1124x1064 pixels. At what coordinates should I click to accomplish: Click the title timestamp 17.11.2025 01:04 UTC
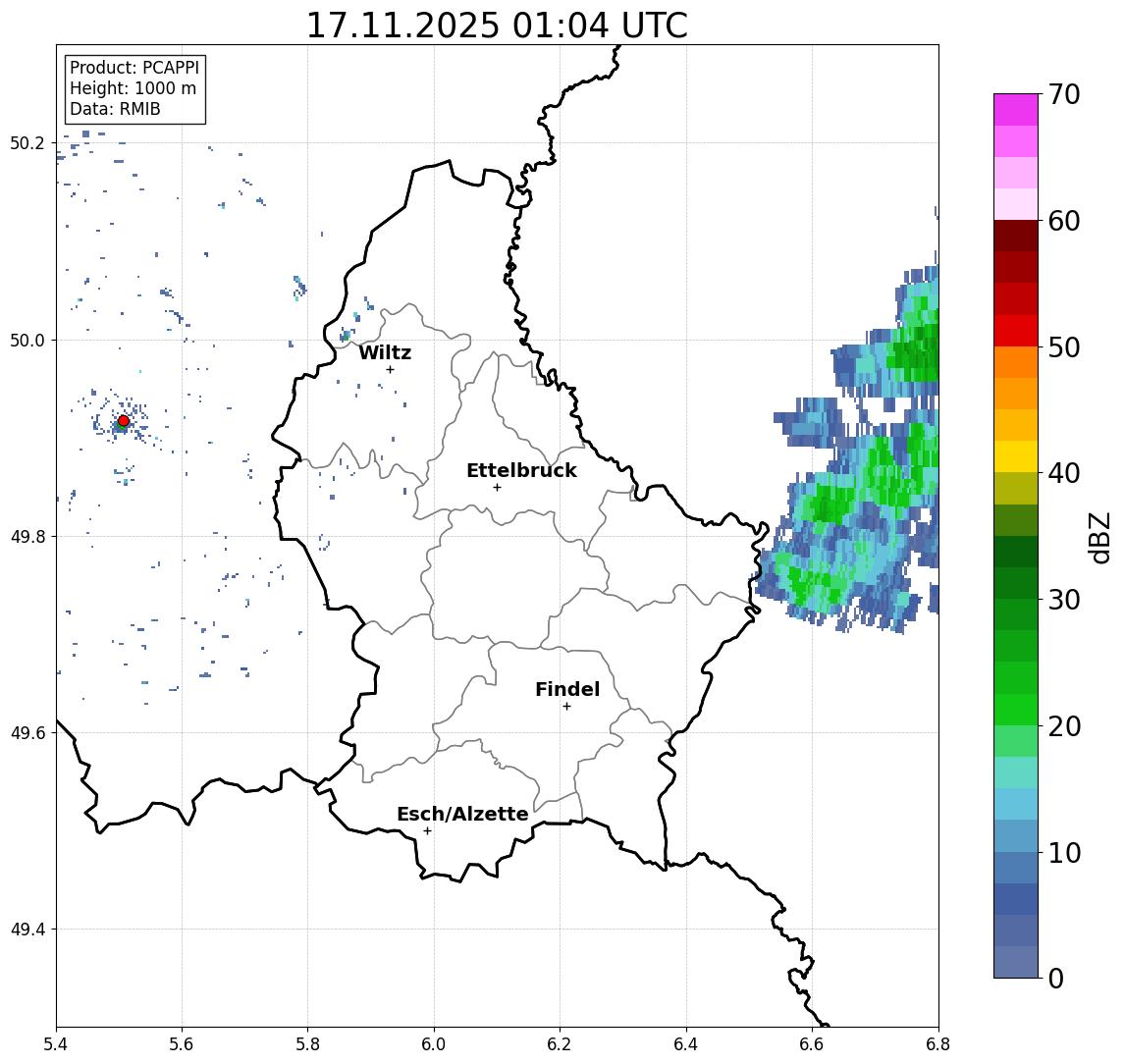coord(497,26)
